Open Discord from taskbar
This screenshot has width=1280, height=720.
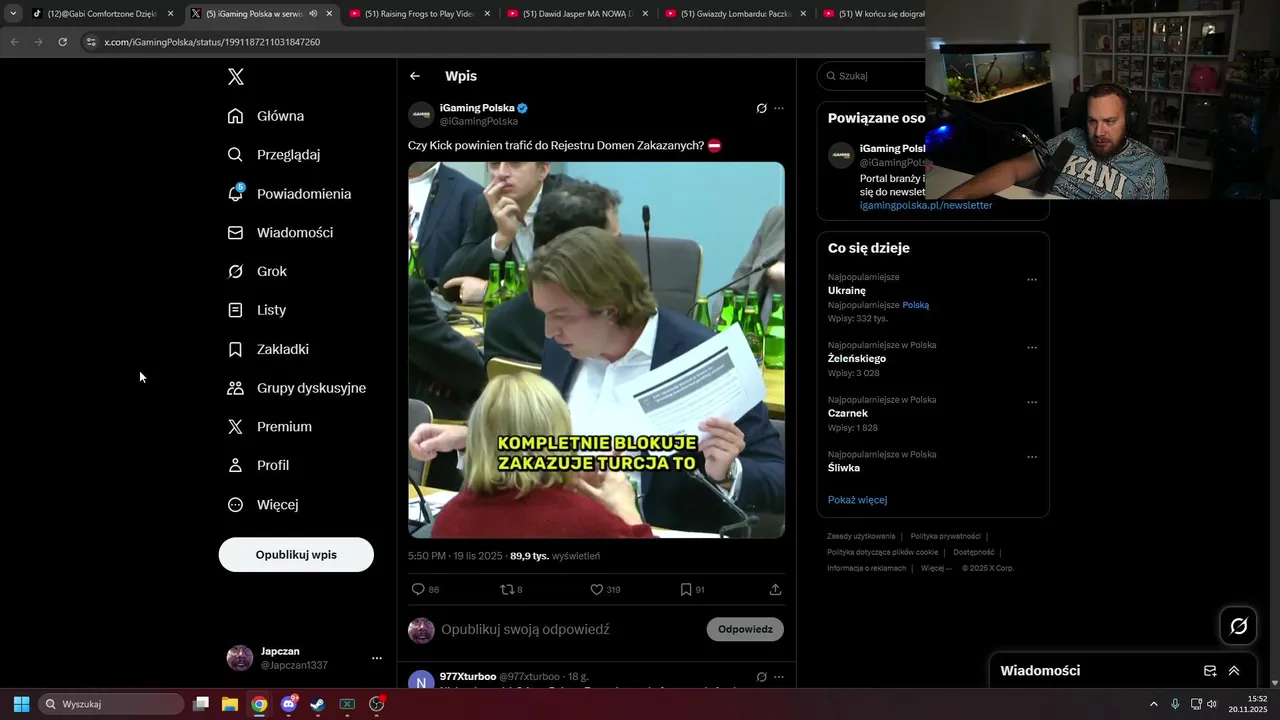point(289,704)
